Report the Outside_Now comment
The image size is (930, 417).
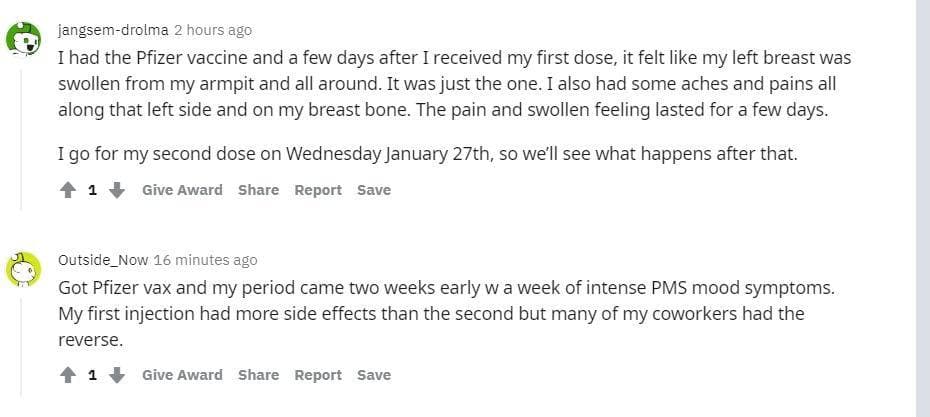318,375
